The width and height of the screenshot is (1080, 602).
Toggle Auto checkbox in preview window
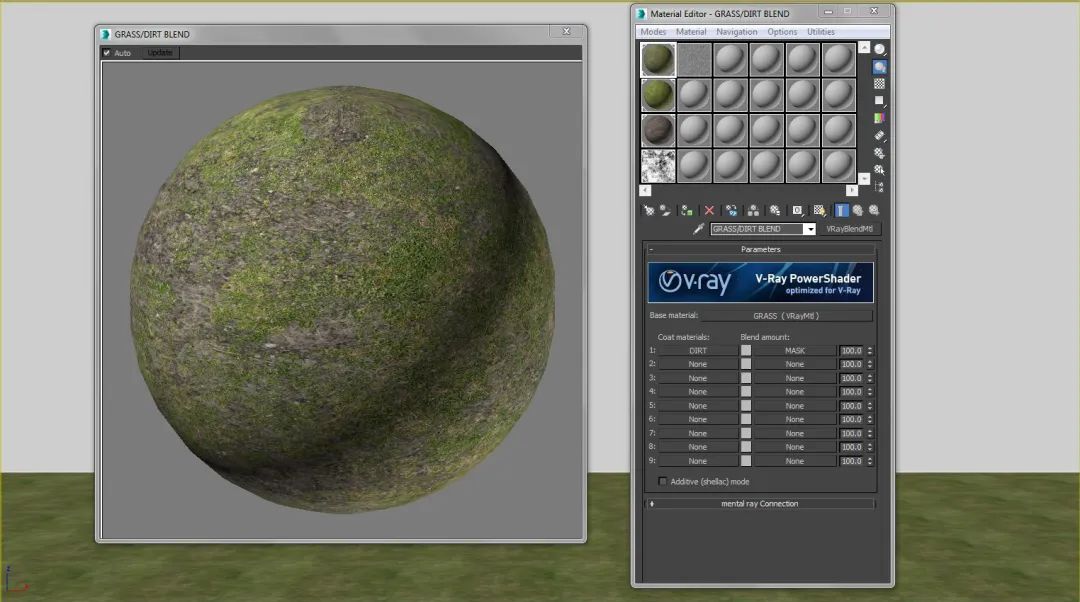pos(107,53)
